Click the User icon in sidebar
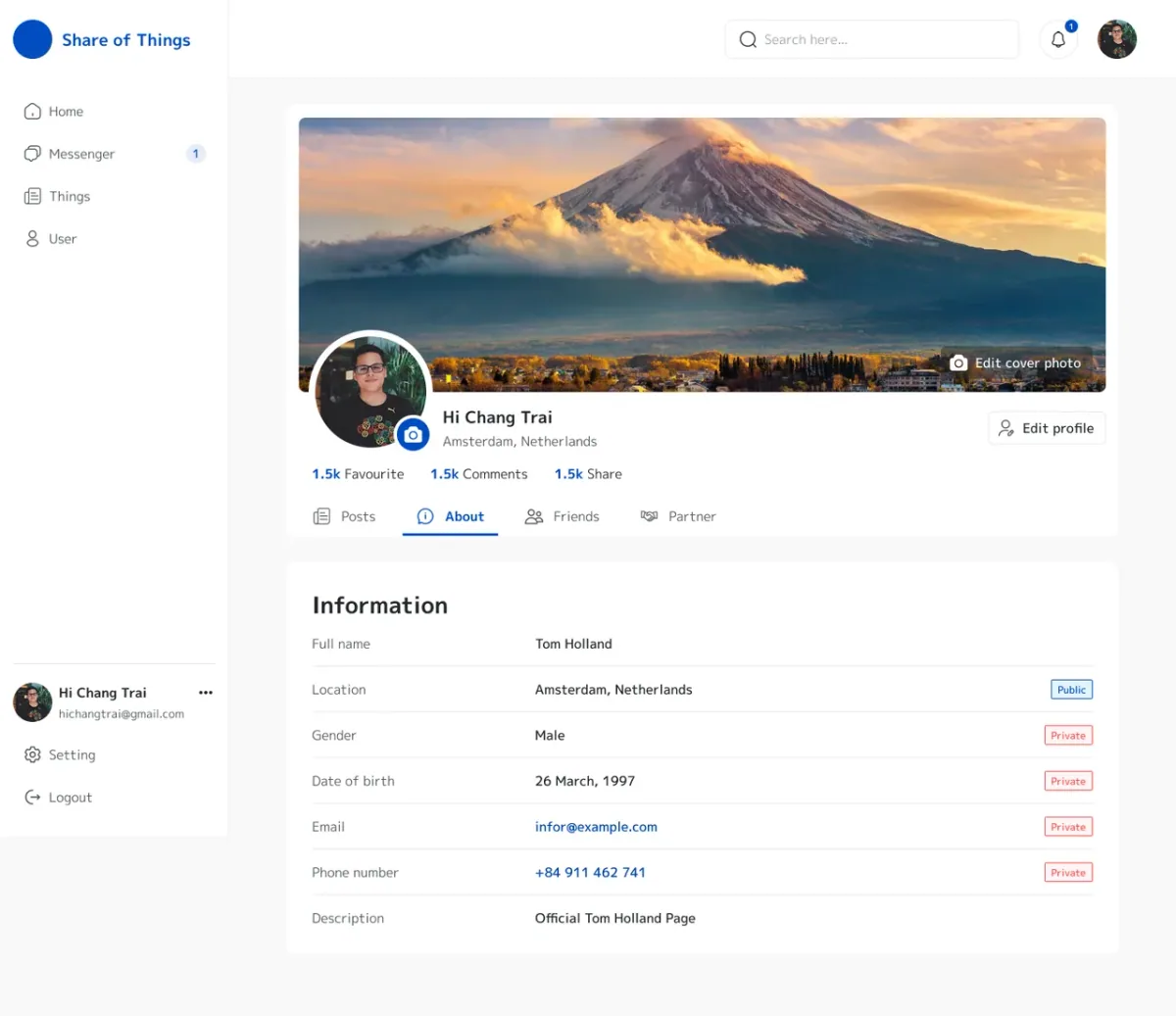Image resolution: width=1176 pixels, height=1016 pixels. tap(32, 239)
